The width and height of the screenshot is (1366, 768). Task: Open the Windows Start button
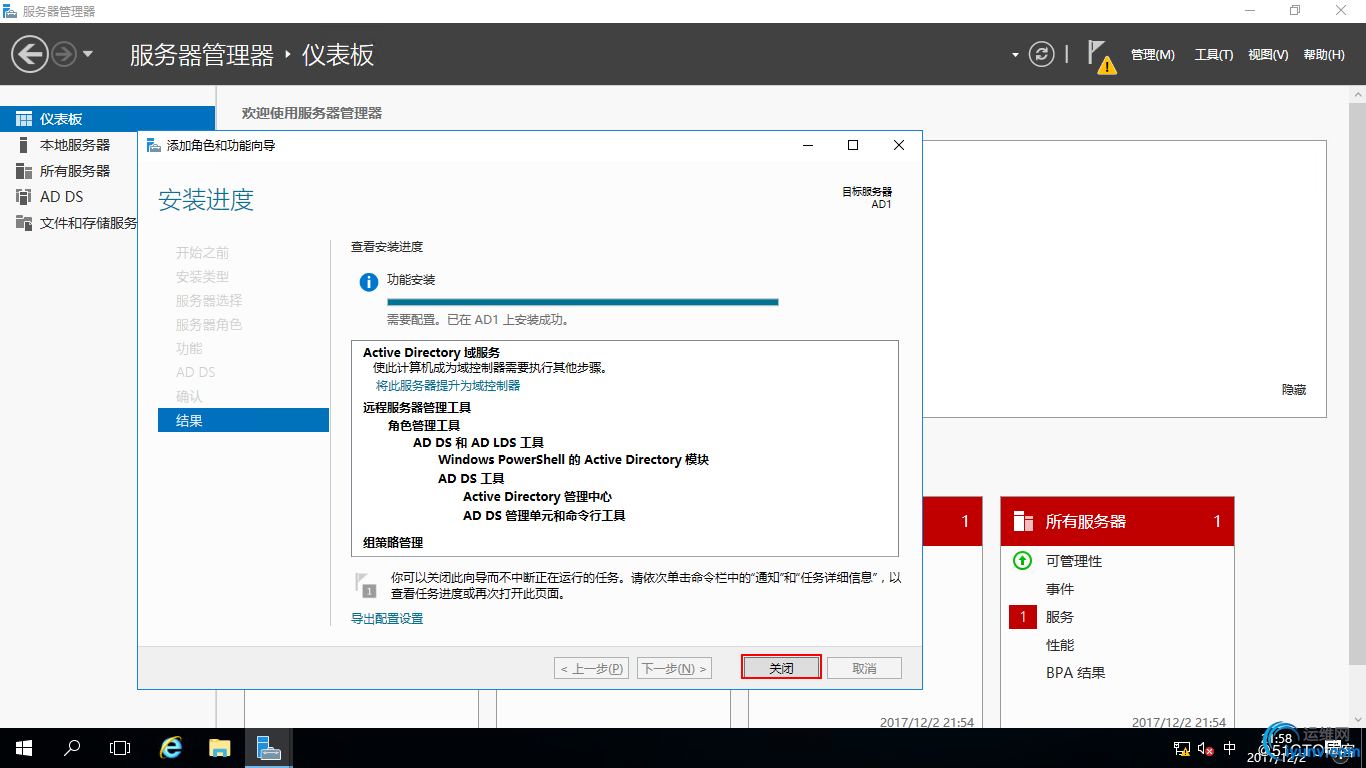23,748
